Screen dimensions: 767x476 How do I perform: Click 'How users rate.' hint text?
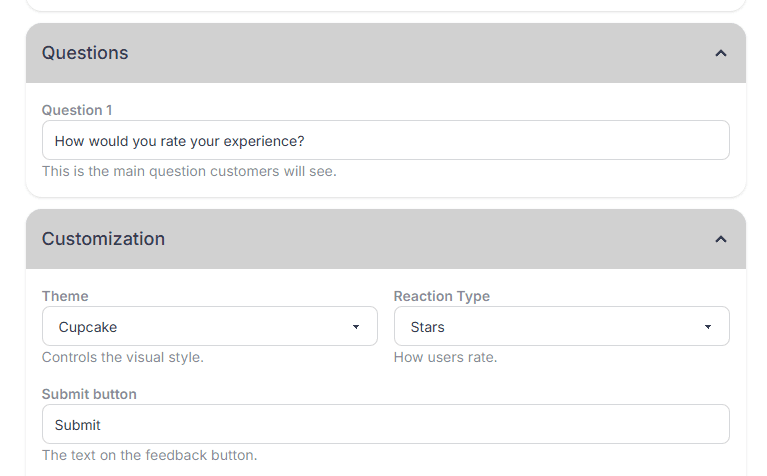coord(445,357)
